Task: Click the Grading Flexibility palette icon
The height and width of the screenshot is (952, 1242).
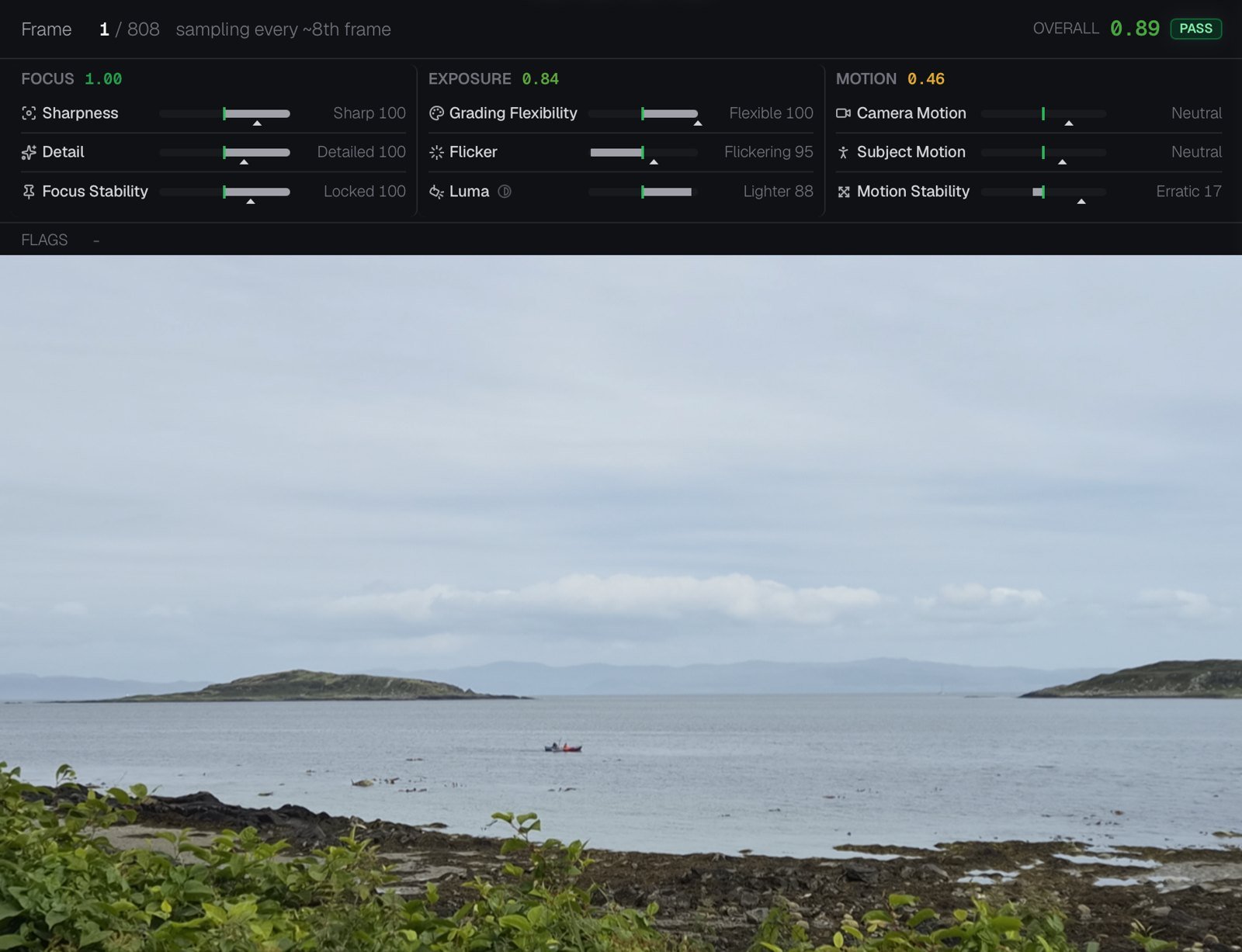Action: [436, 113]
